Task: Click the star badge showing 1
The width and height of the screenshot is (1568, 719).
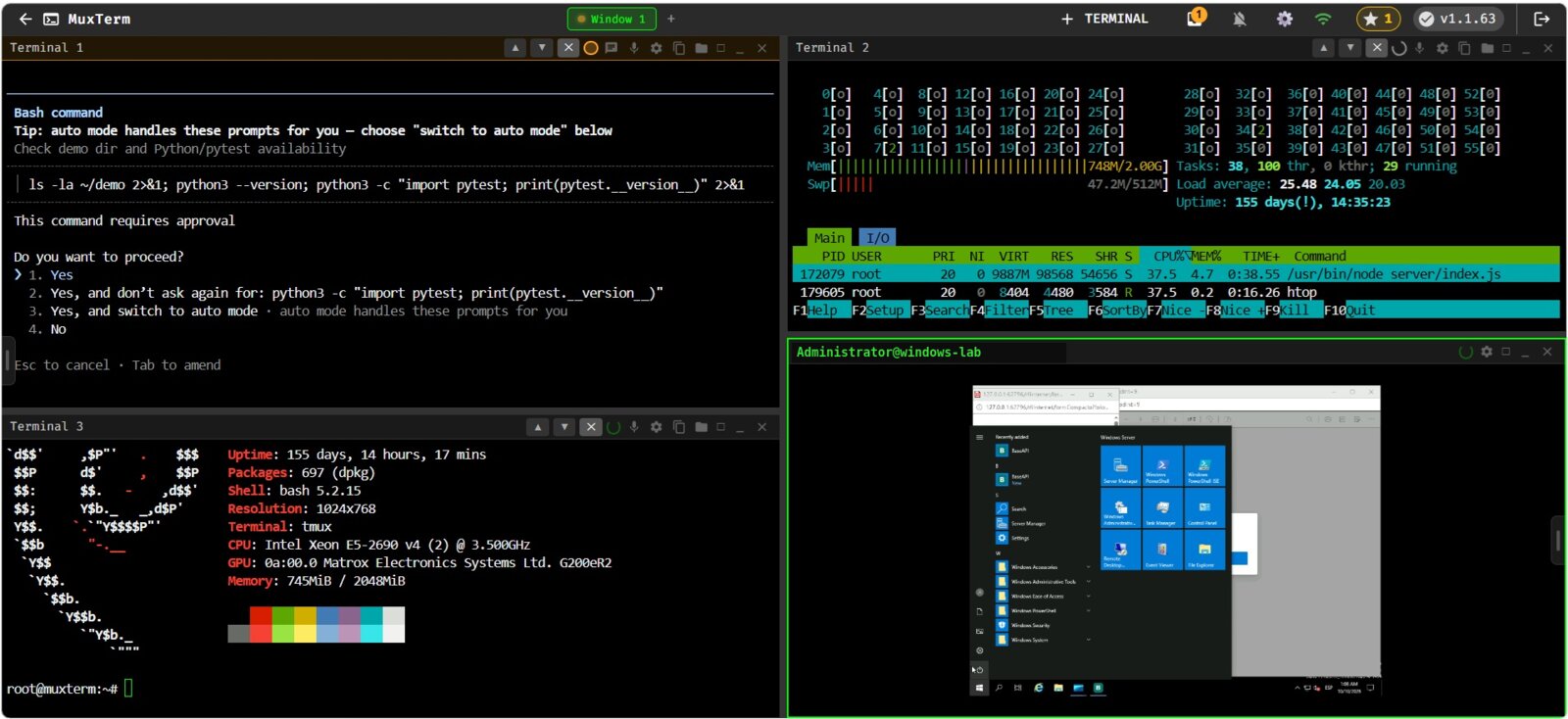Action: 1379,19
